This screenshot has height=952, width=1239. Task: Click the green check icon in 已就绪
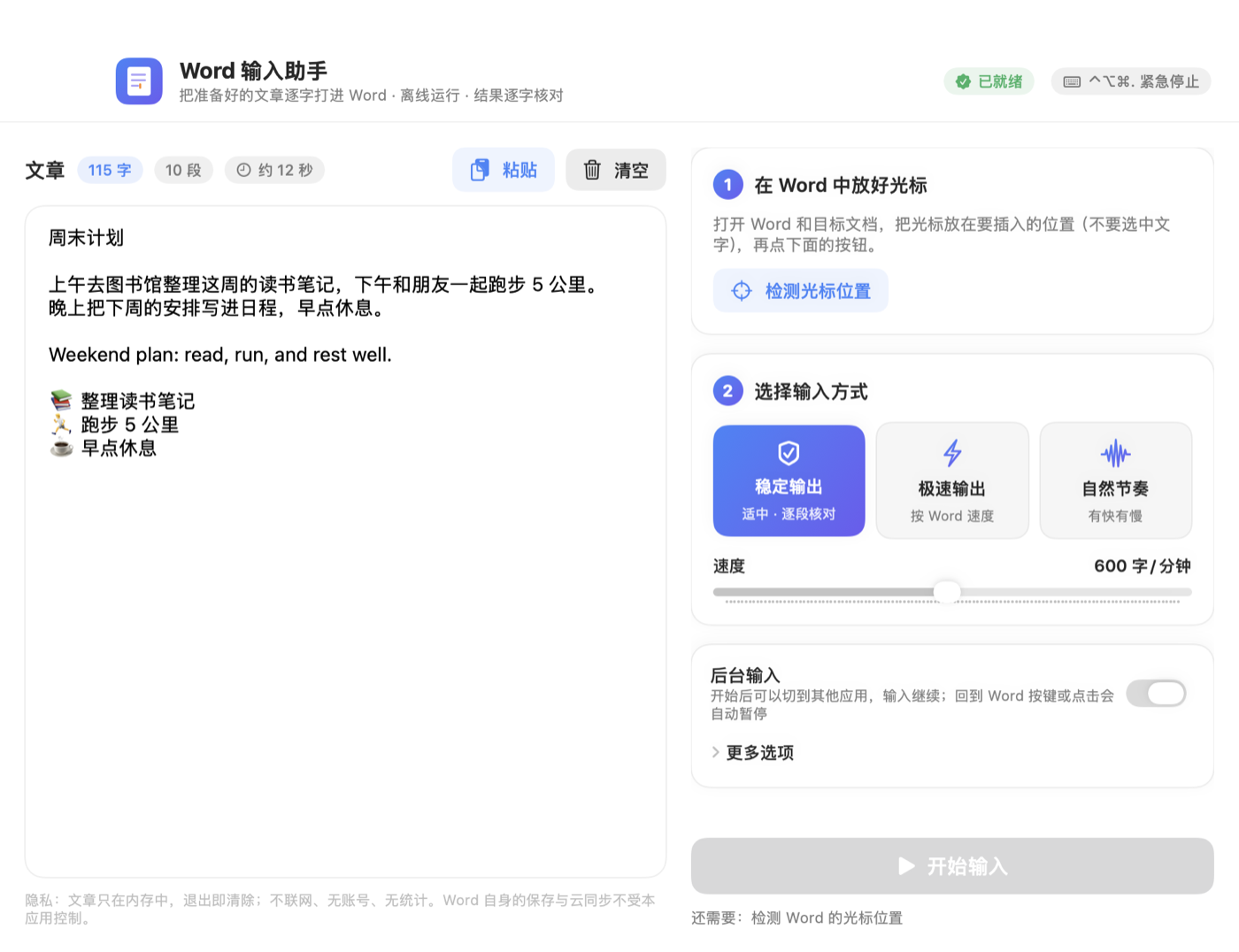[x=963, y=81]
